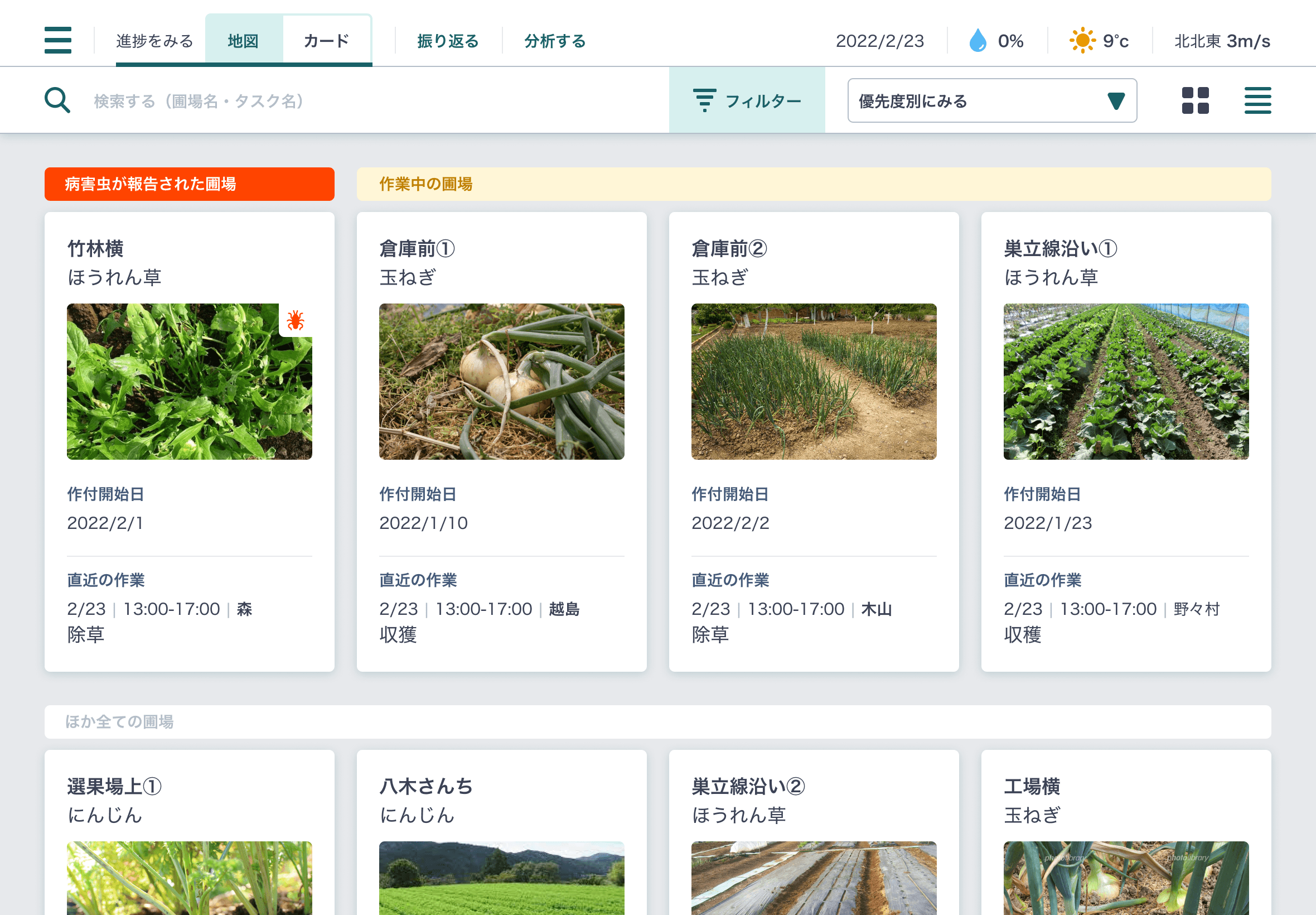
Task: Click the 0% humidity value
Action: (x=1010, y=41)
